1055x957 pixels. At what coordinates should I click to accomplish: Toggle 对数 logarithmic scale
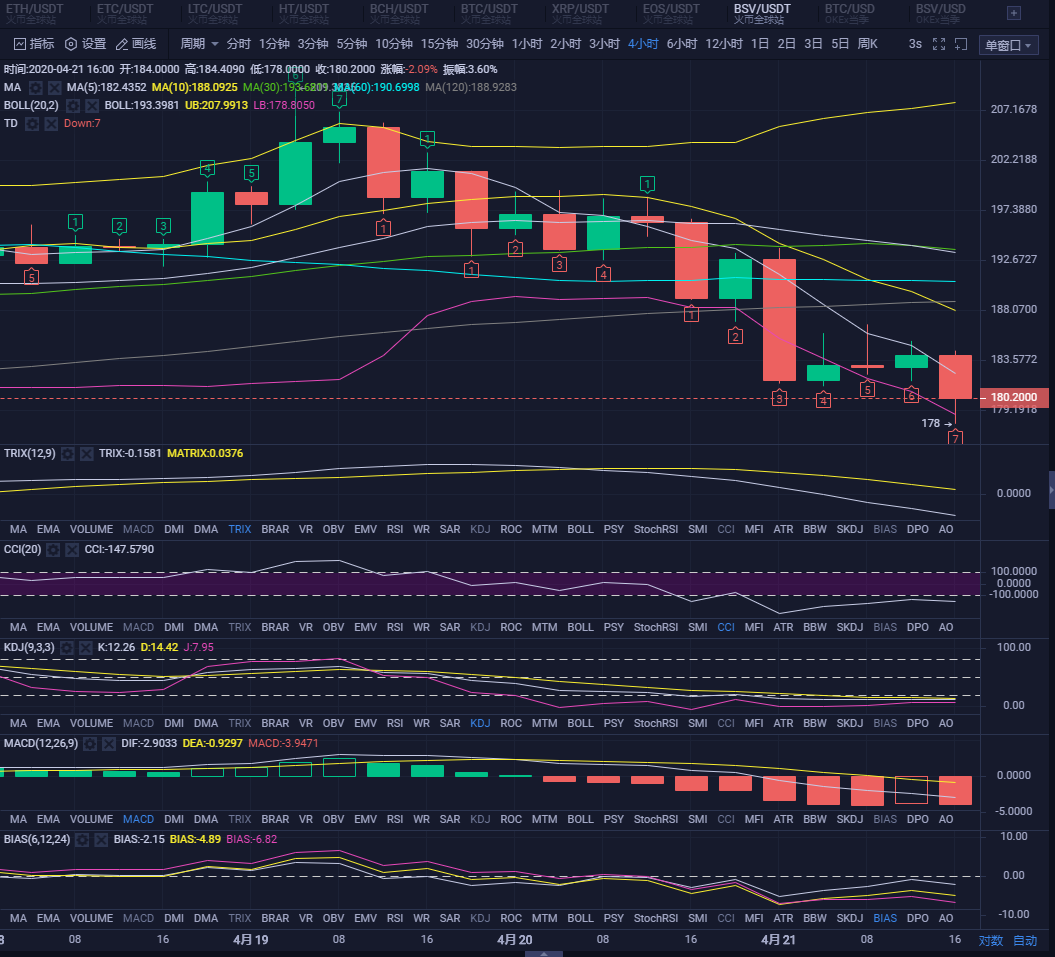(x=990, y=940)
